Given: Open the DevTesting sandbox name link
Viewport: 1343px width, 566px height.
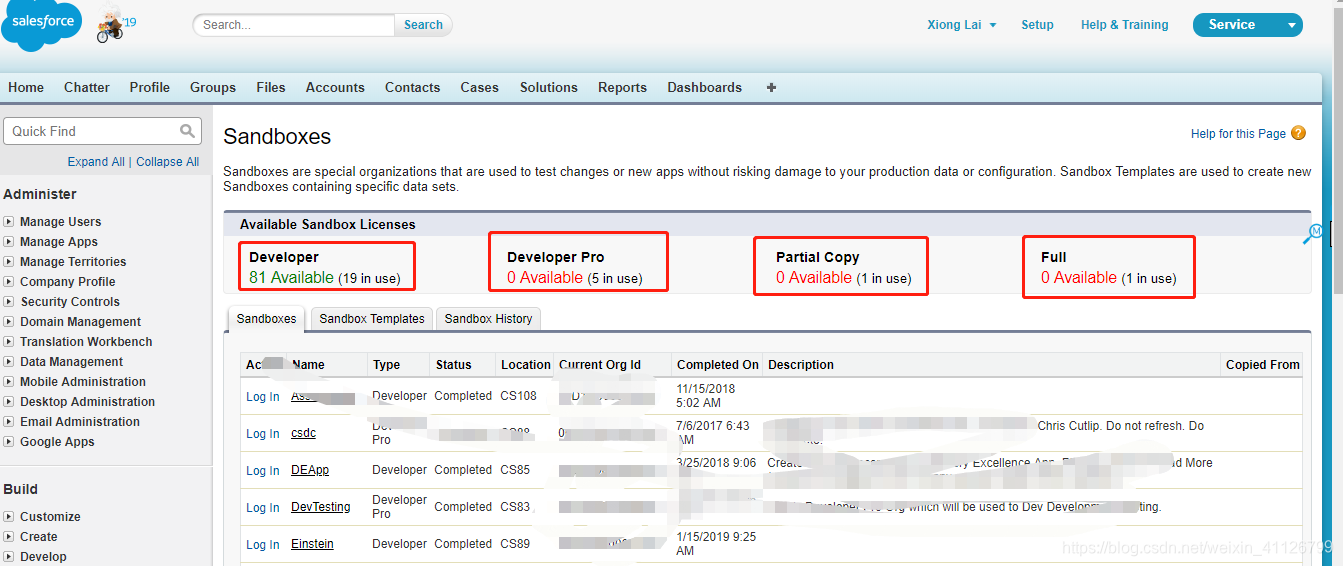Looking at the screenshot, I should [321, 507].
